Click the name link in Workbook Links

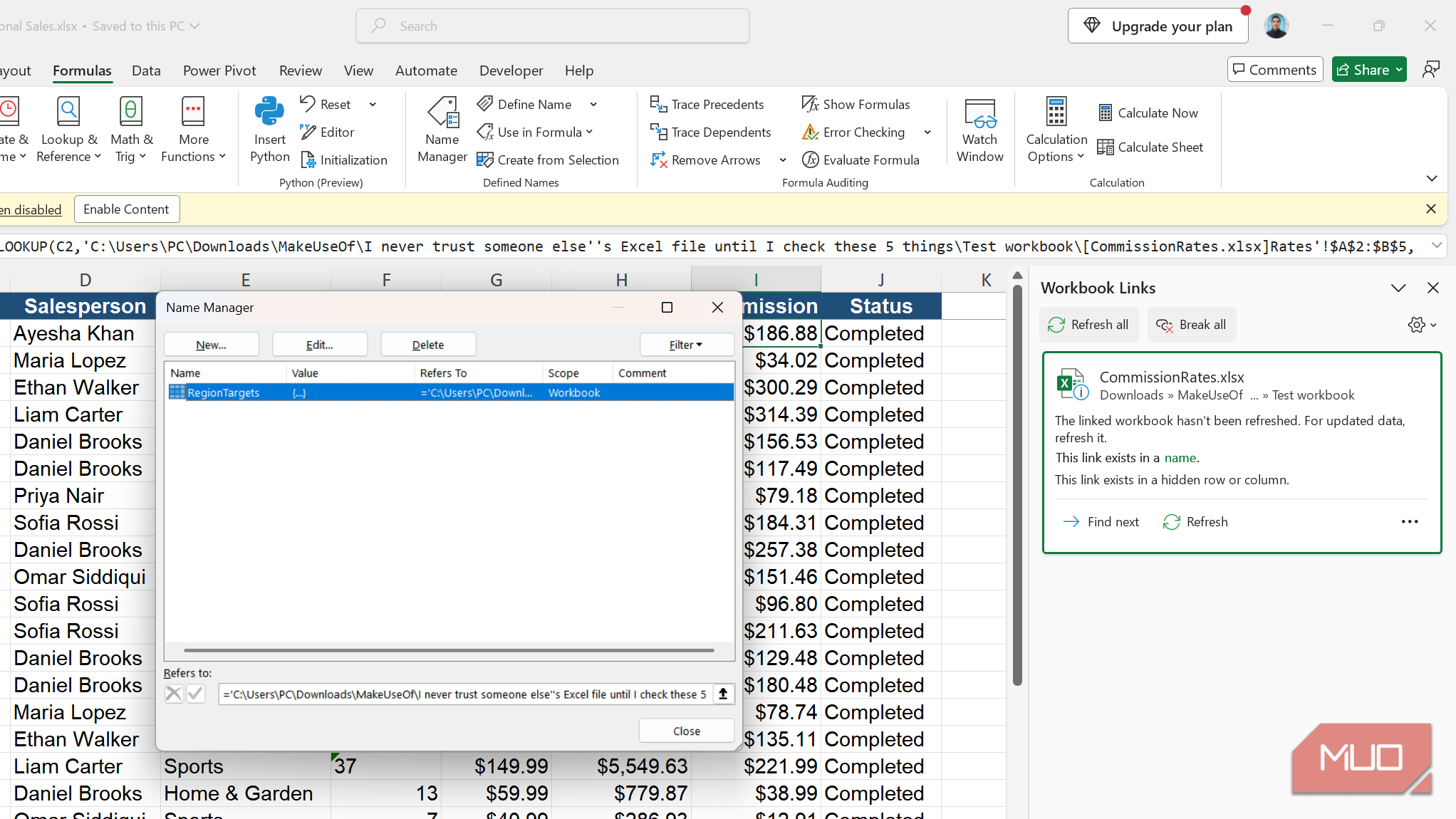click(x=1180, y=458)
